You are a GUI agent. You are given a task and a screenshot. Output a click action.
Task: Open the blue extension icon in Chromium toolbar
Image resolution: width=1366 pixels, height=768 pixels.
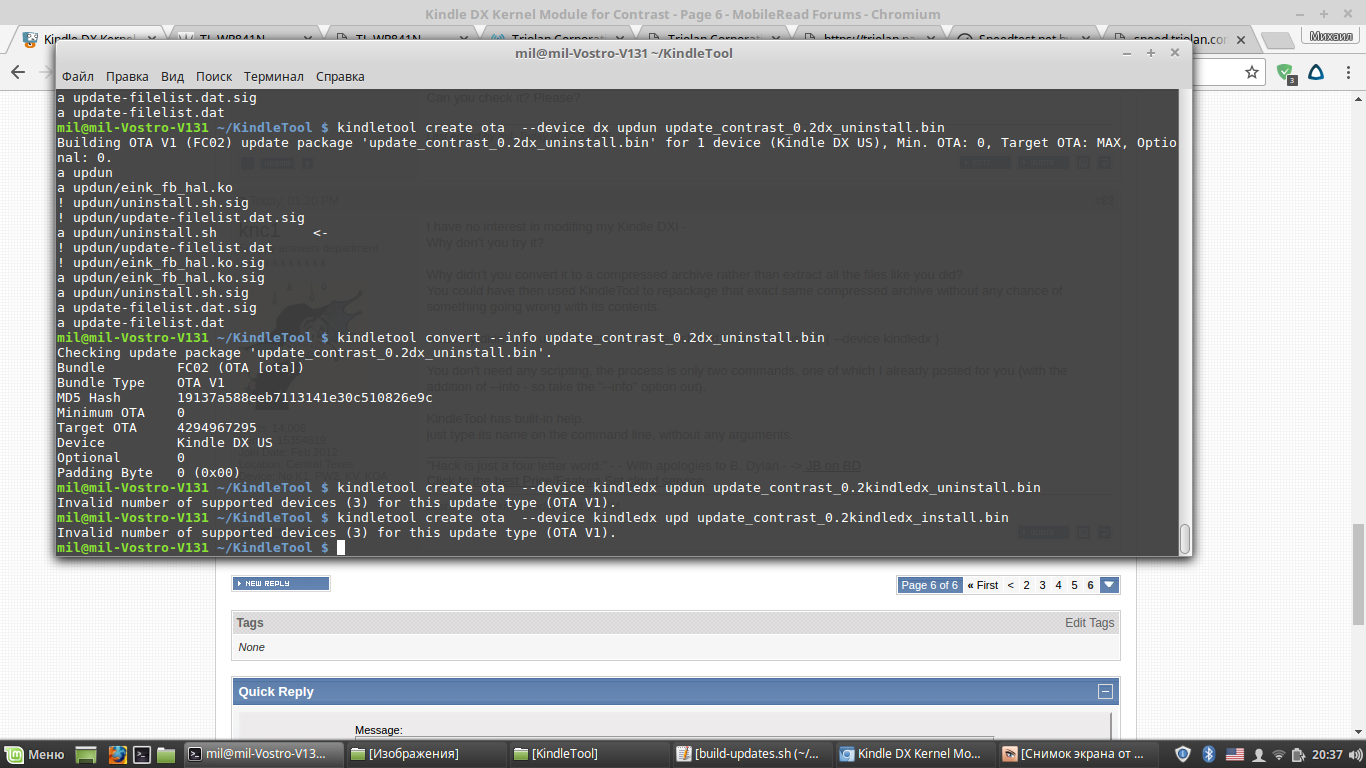pyautogui.click(x=1316, y=72)
